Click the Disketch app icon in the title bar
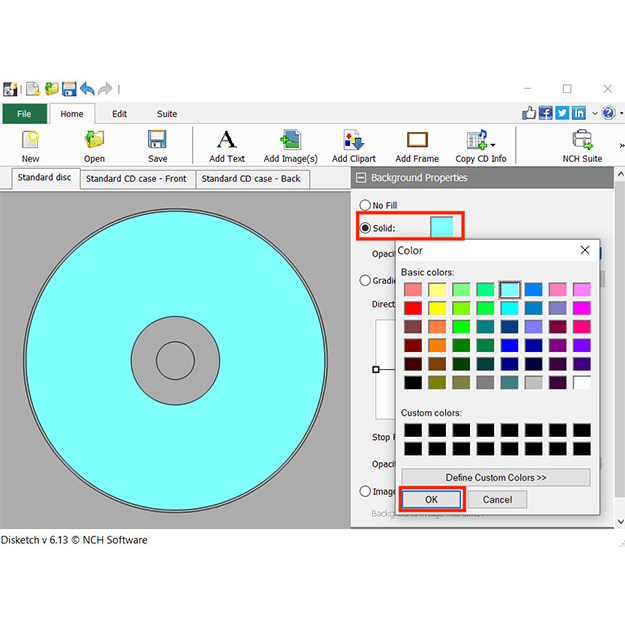This screenshot has width=625, height=625. click(10, 89)
